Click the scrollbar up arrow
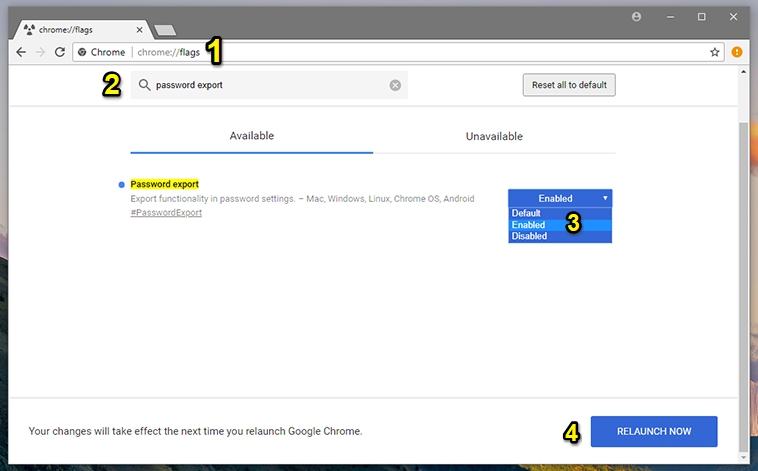The height and width of the screenshot is (471, 758). point(743,72)
